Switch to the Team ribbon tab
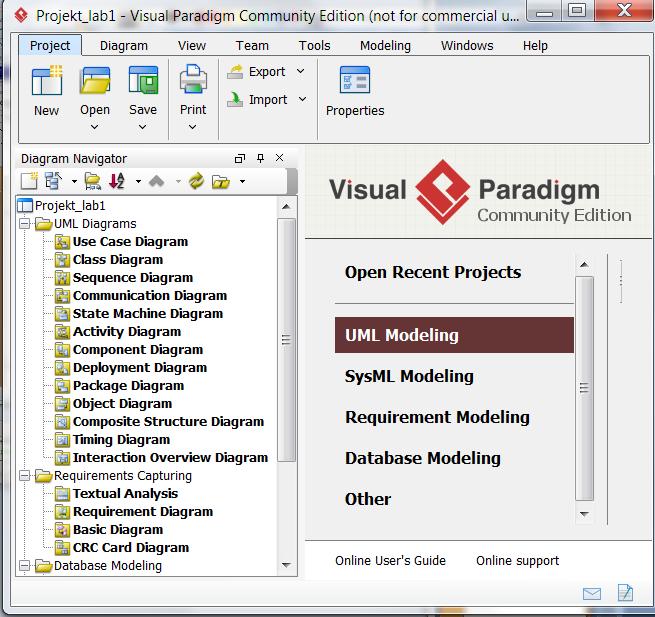The height and width of the screenshot is (617, 655). coord(252,45)
